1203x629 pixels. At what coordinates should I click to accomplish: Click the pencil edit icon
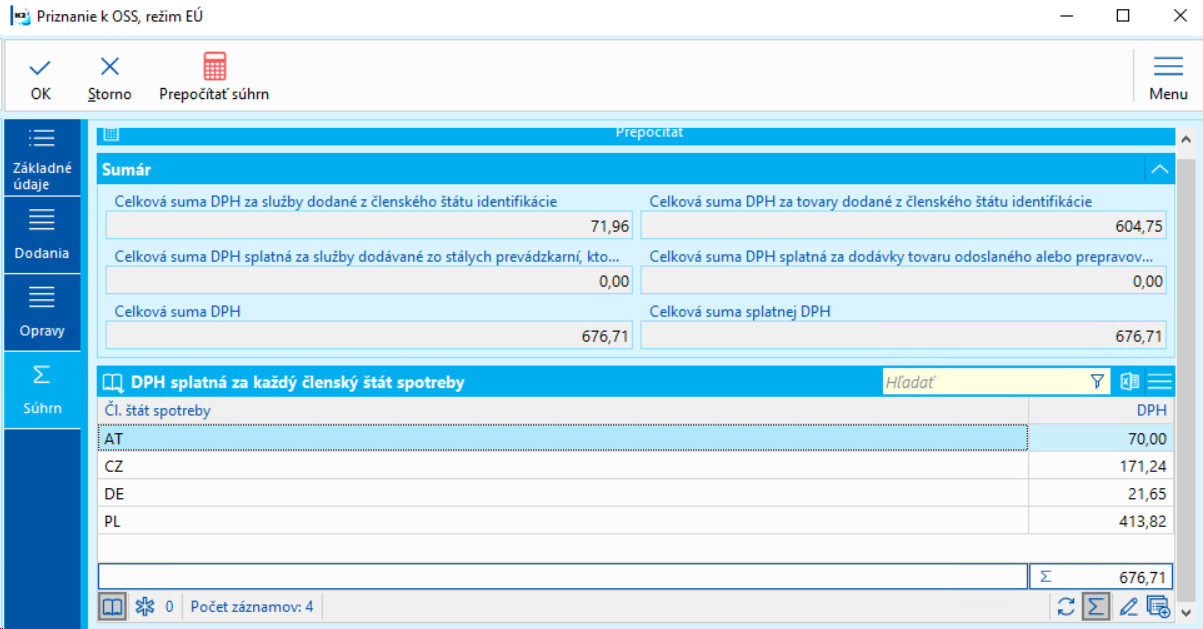pos(1129,606)
